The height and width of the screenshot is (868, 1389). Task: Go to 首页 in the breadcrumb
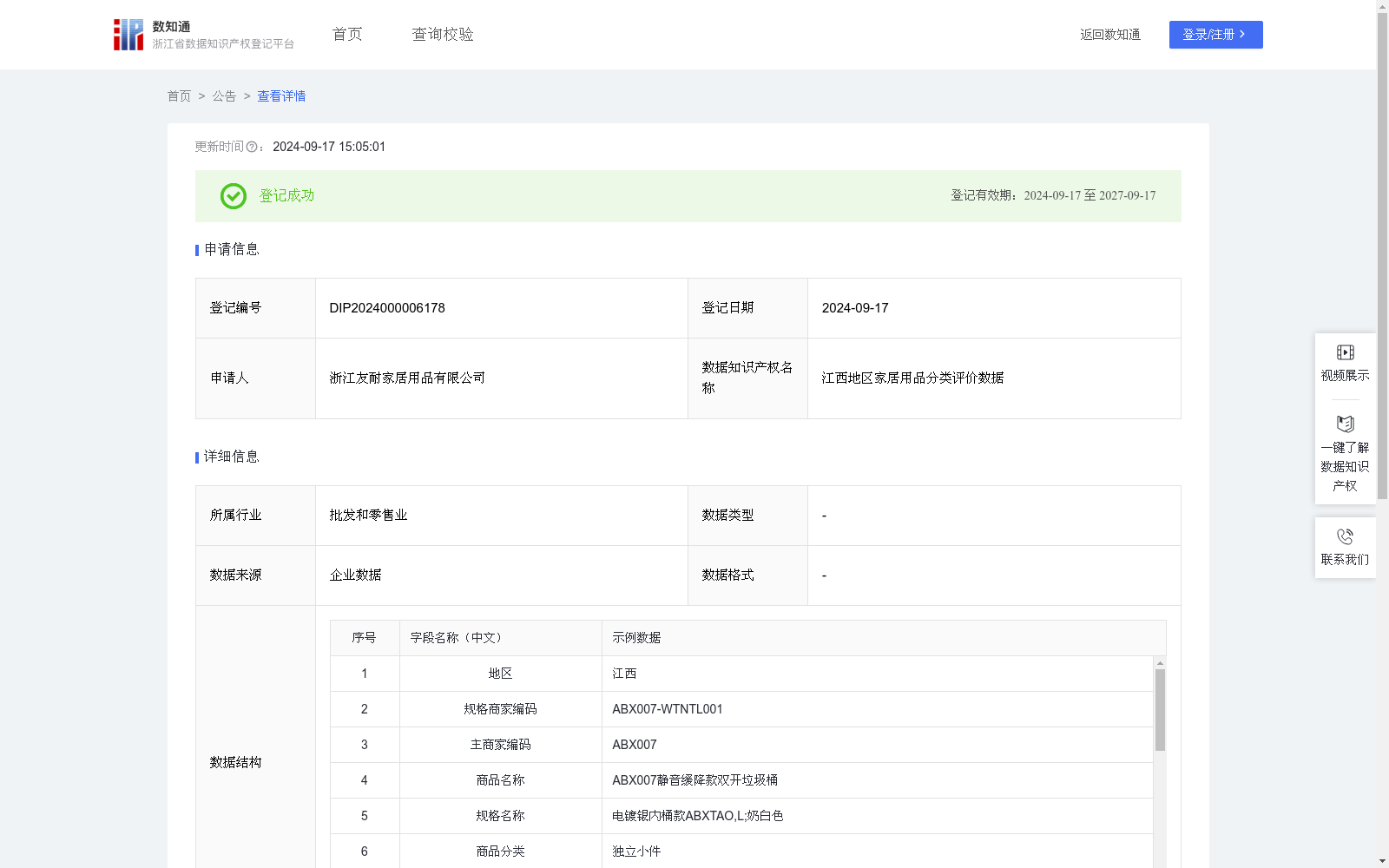click(179, 96)
